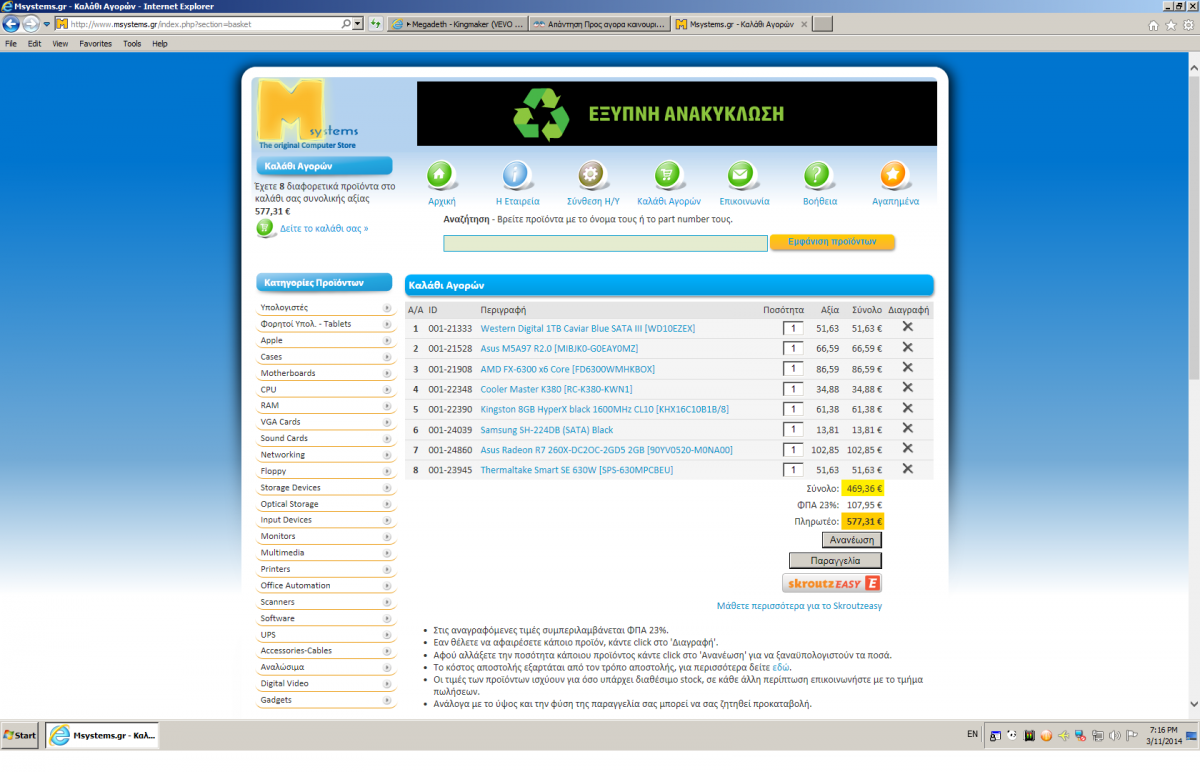The image size is (1200, 772).
Task: Click the refresh icon next to address bar
Action: [375, 23]
